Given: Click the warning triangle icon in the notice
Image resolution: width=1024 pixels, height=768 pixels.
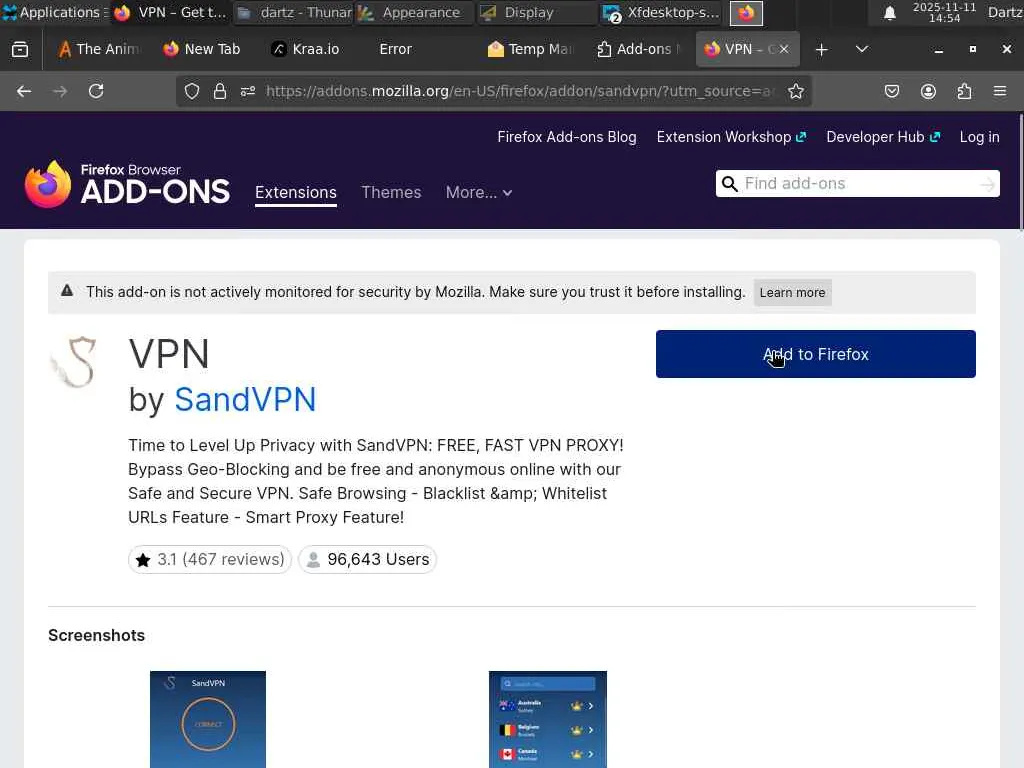Looking at the screenshot, I should (67, 291).
